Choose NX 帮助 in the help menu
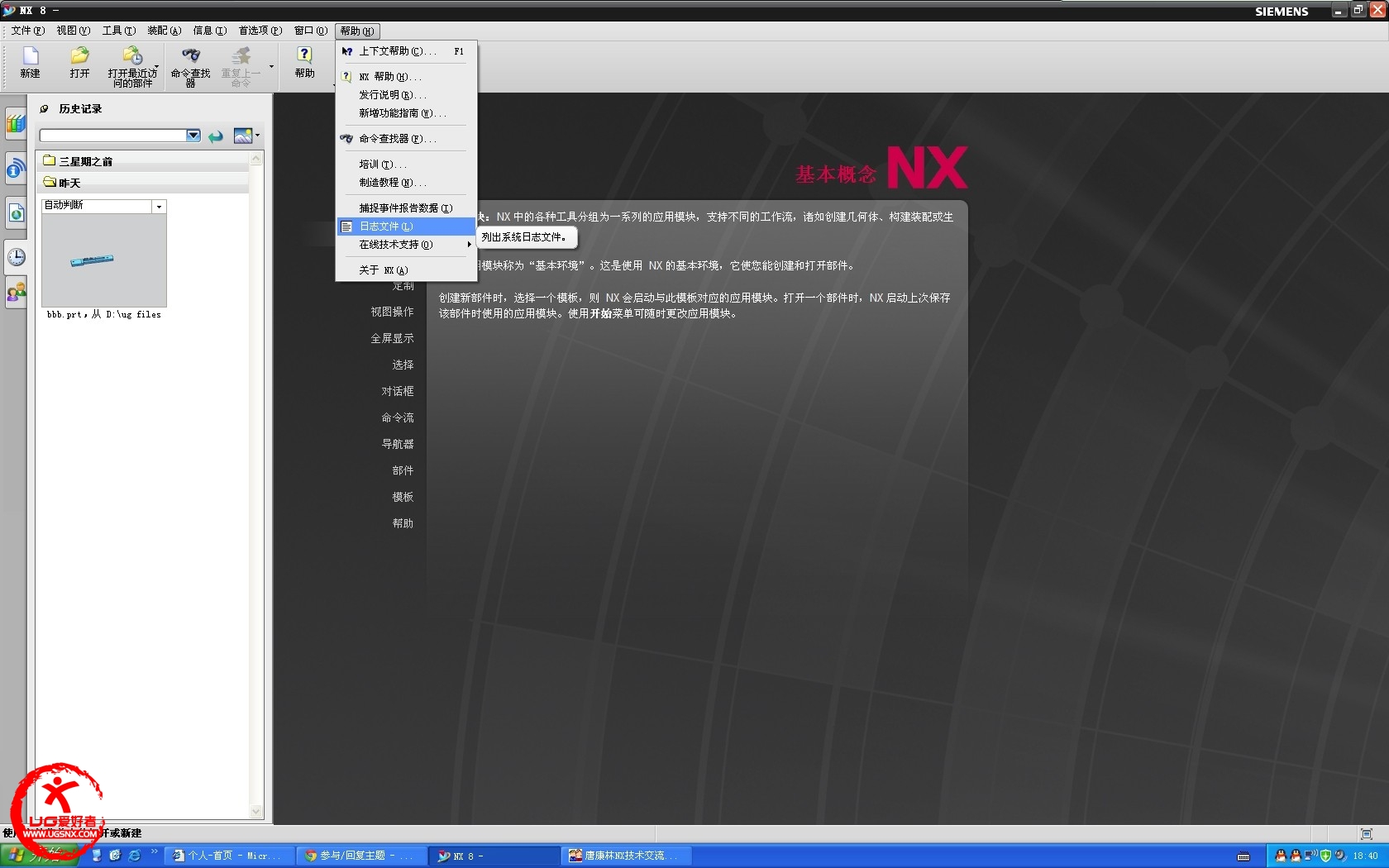This screenshot has height=868, width=1389. (x=406, y=77)
